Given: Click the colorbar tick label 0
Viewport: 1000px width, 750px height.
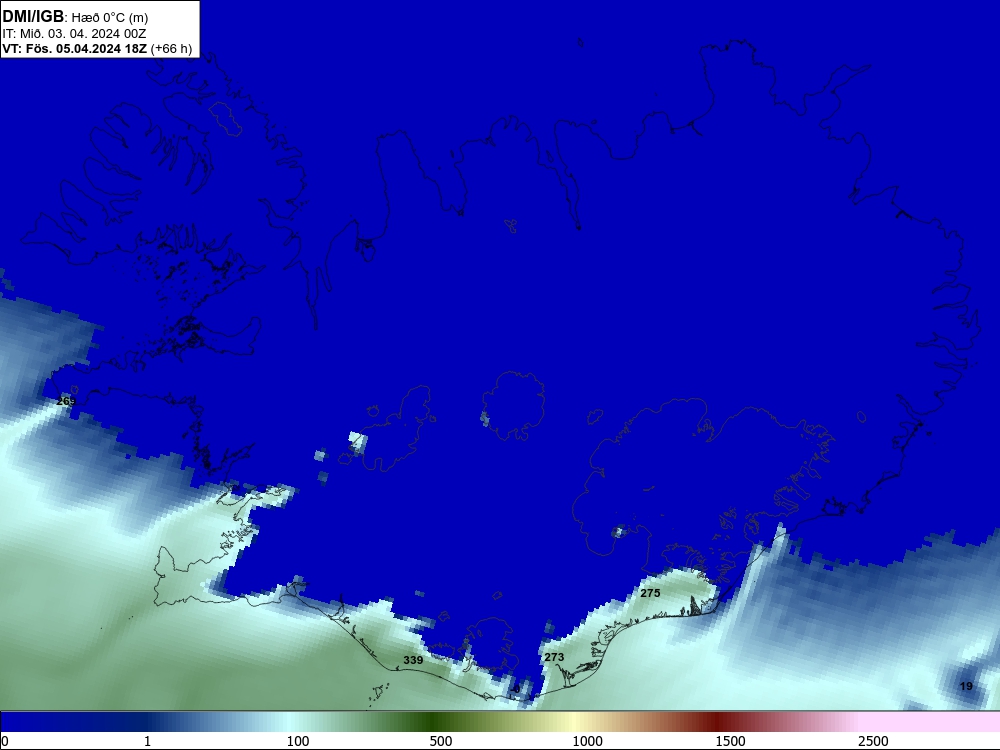Looking at the screenshot, I should [x=5, y=741].
